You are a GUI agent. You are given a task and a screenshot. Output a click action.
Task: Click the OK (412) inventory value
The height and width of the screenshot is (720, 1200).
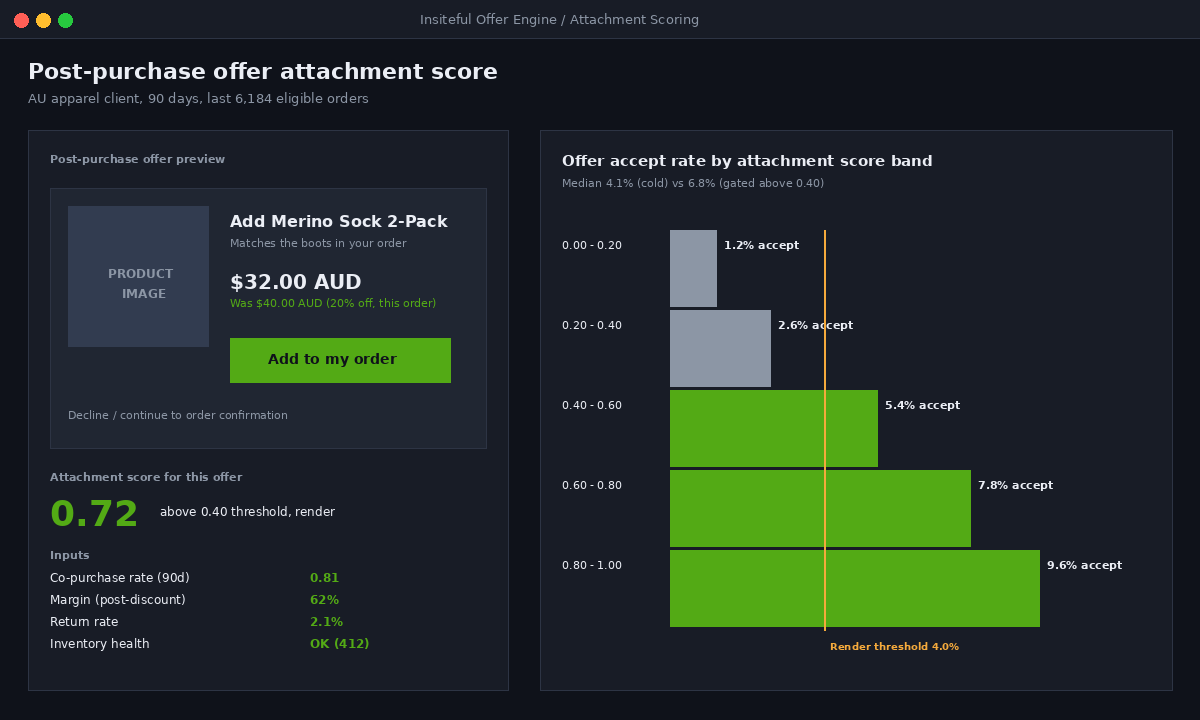pos(339,644)
